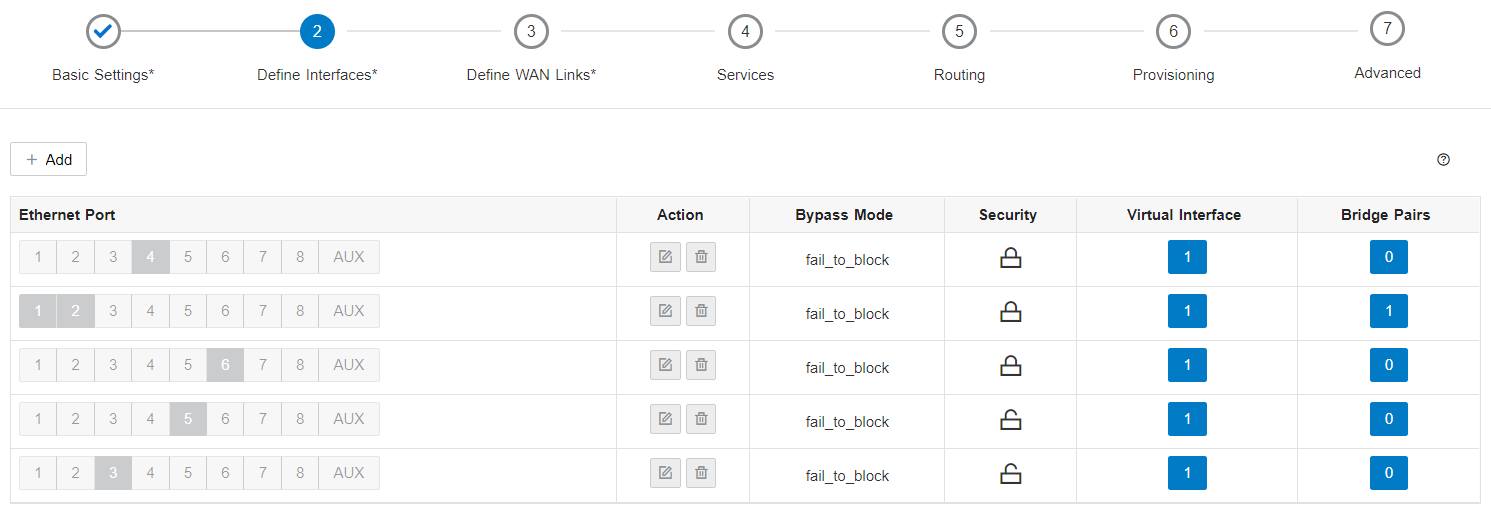This screenshot has width=1491, height=508.
Task: Open the help question mark icon
Action: 1443,160
